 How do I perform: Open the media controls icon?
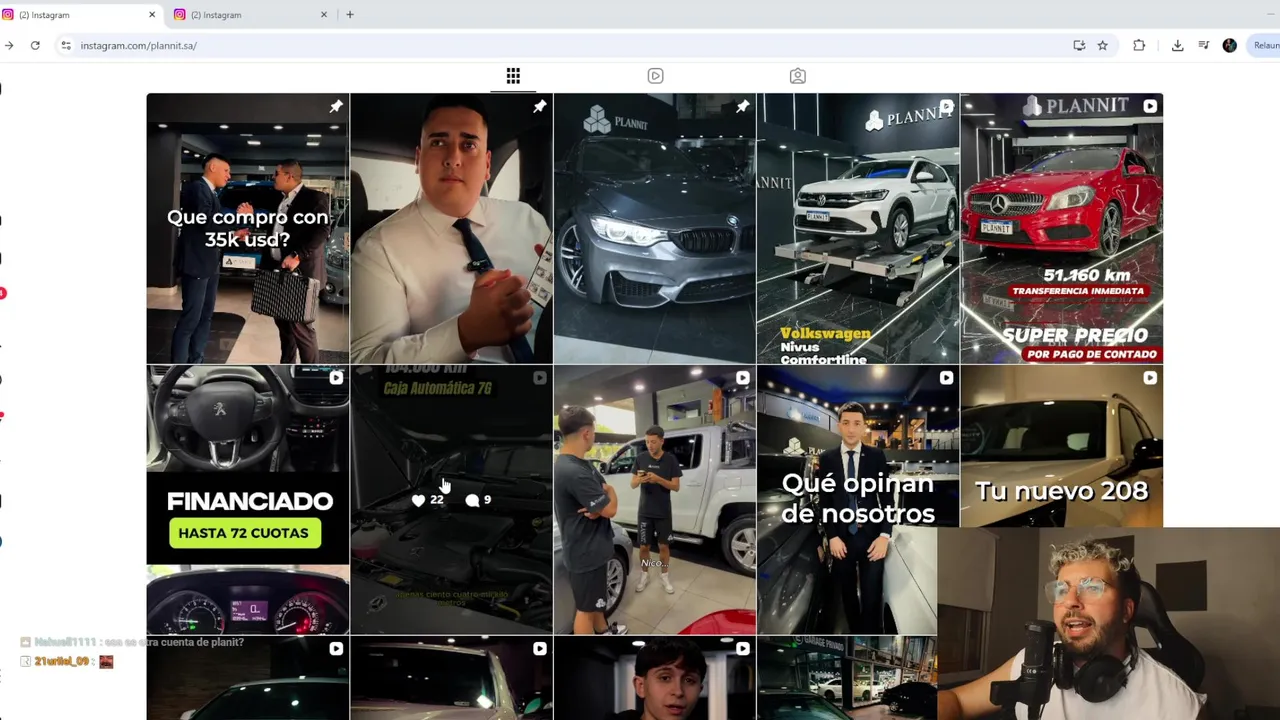(1203, 45)
